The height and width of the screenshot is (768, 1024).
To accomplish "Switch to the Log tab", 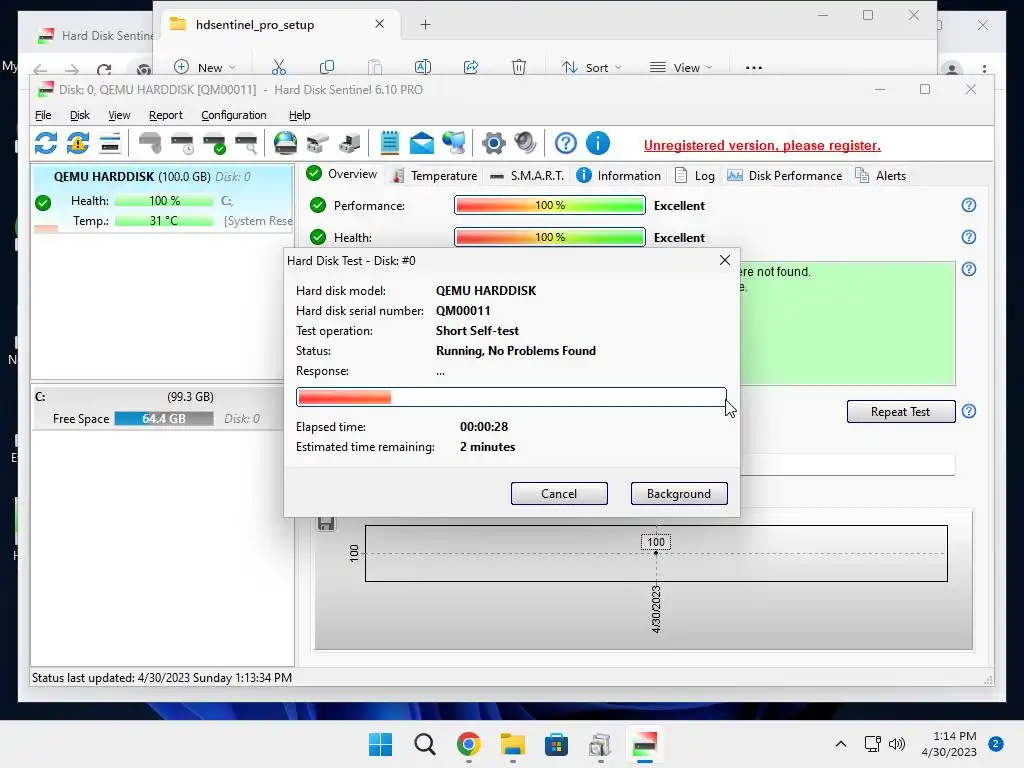I will pyautogui.click(x=695, y=176).
